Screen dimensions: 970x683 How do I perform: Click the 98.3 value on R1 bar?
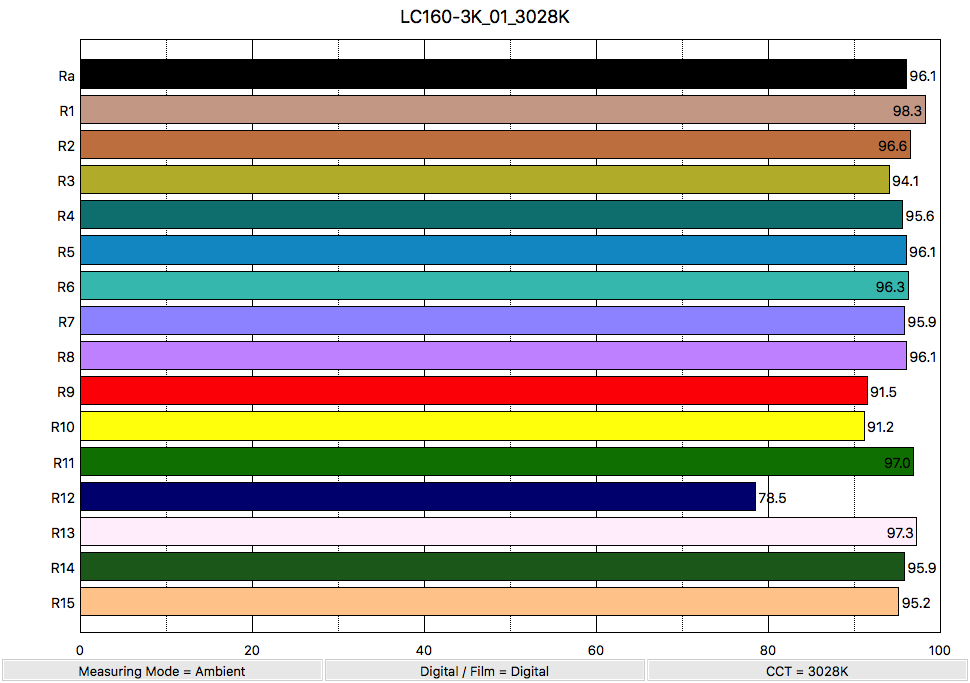point(907,110)
